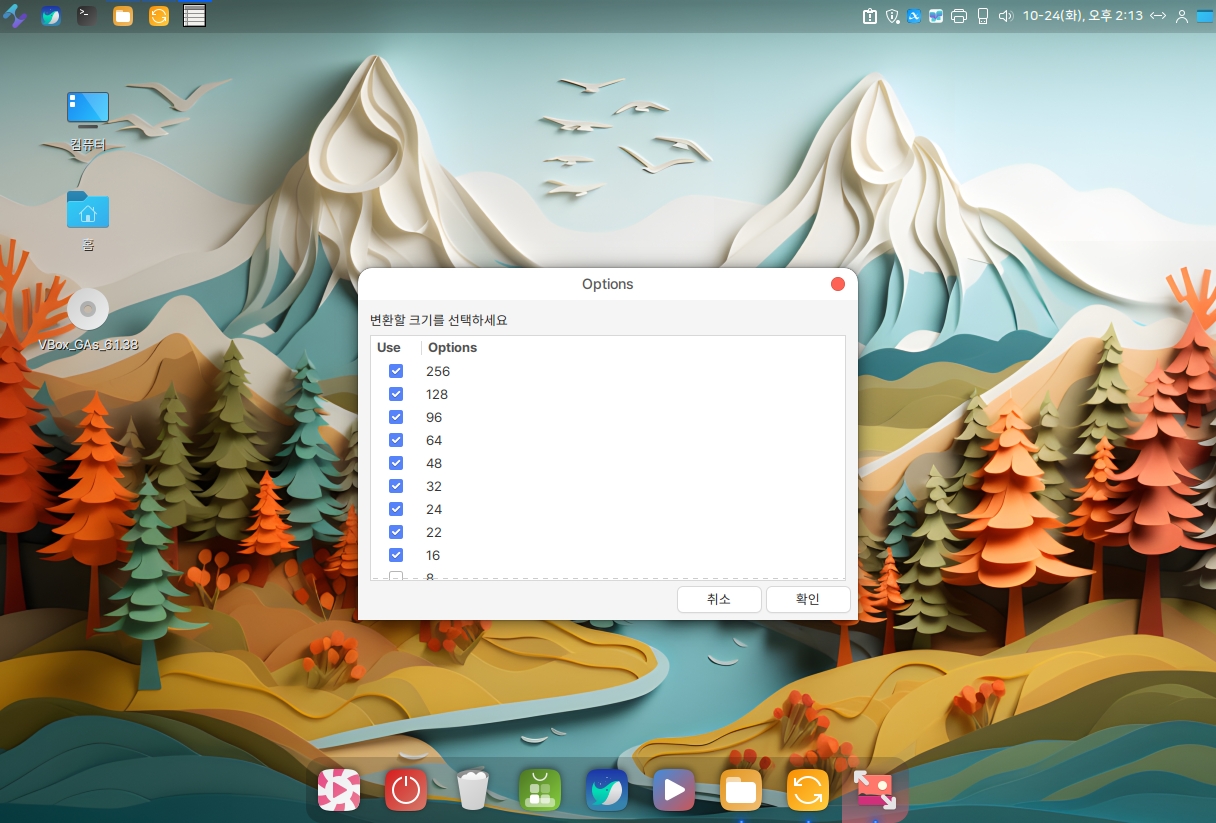Click the image resize app dock icon
1216x823 pixels.
pos(874,791)
